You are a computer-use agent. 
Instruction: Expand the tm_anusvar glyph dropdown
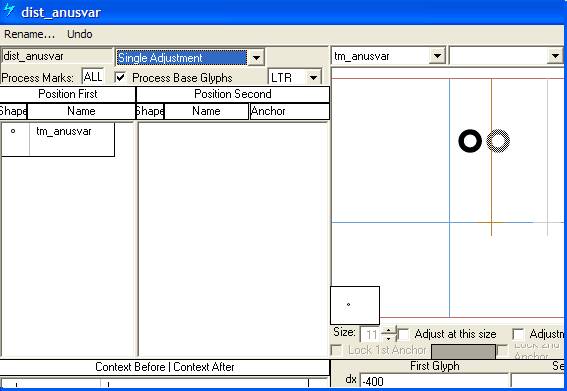437,56
